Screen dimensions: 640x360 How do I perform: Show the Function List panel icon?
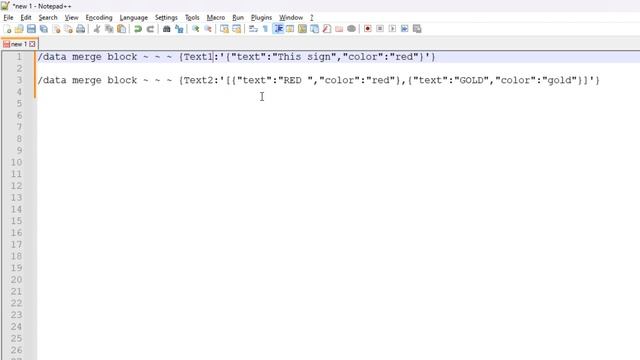point(327,29)
